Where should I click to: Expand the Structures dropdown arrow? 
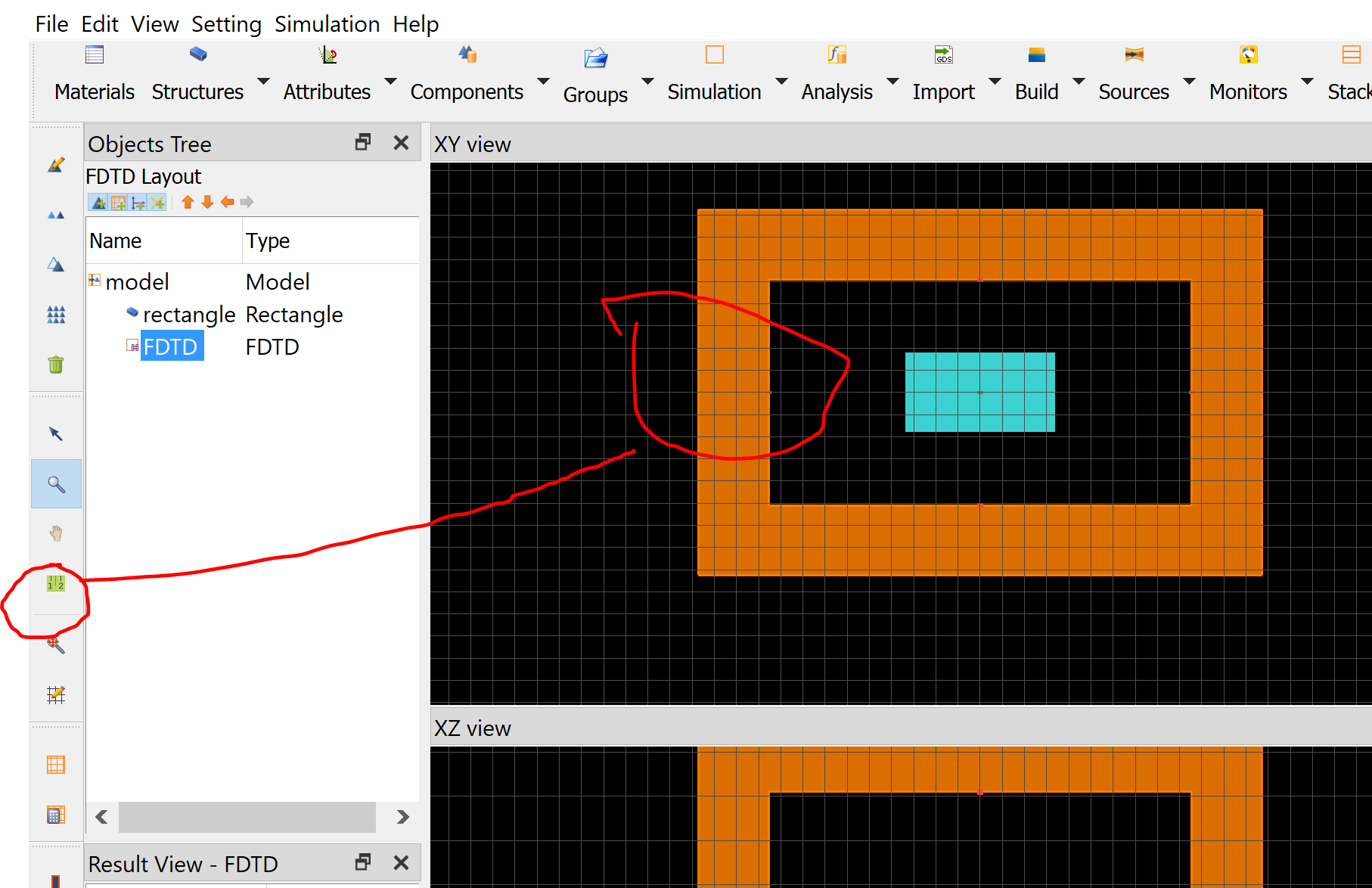(x=263, y=81)
